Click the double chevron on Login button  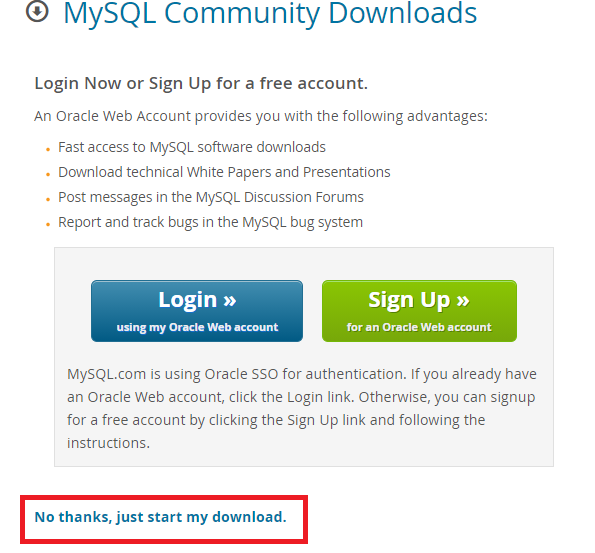(230, 300)
